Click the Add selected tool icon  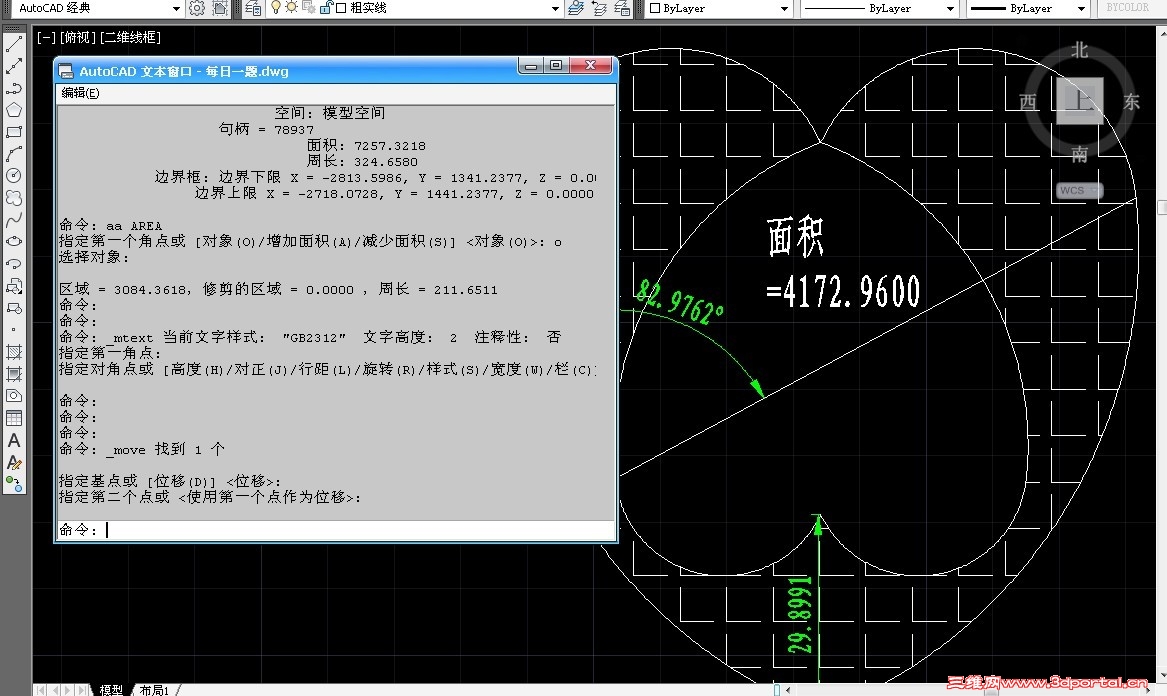click(13, 485)
